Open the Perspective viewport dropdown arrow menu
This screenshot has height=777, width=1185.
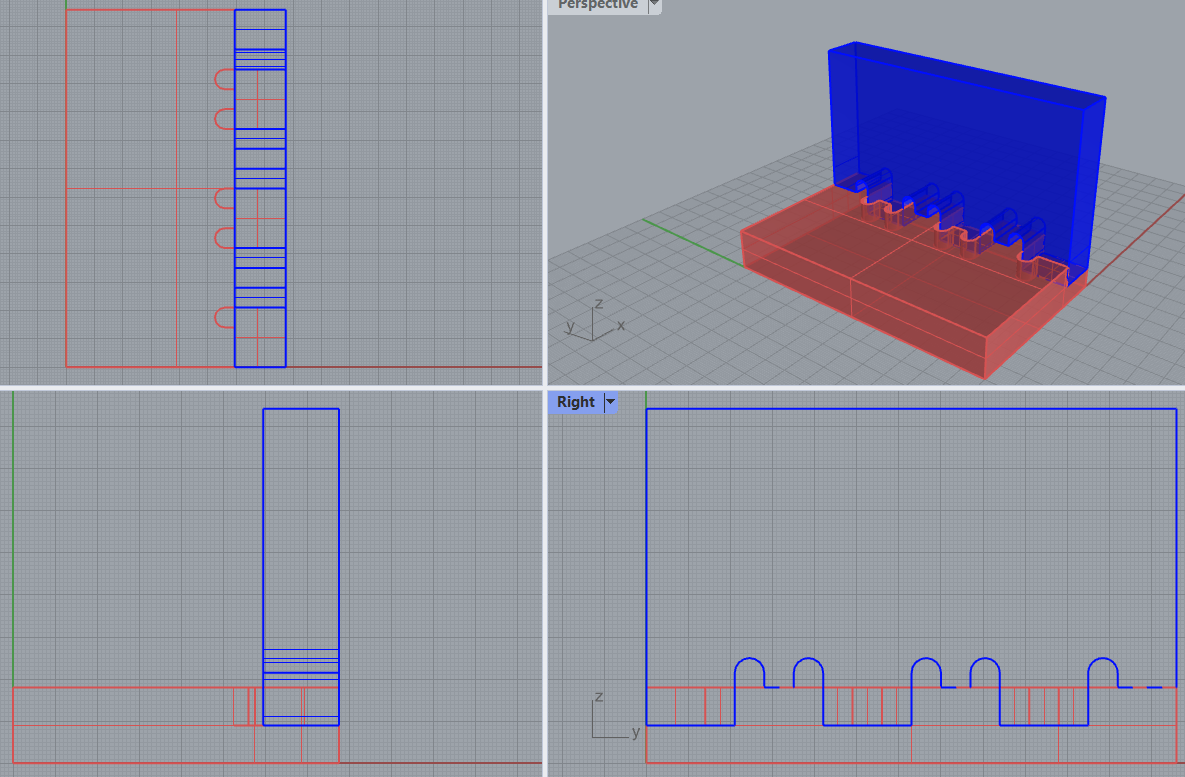(654, 5)
